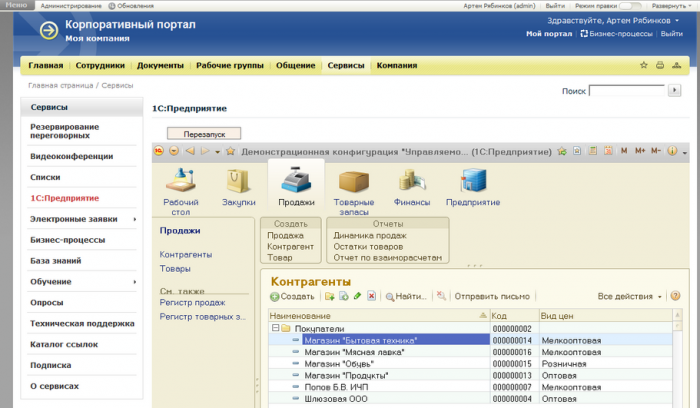The image size is (700, 408).
Task: Expand the Электронные заявки submenu
Action: tap(135, 219)
